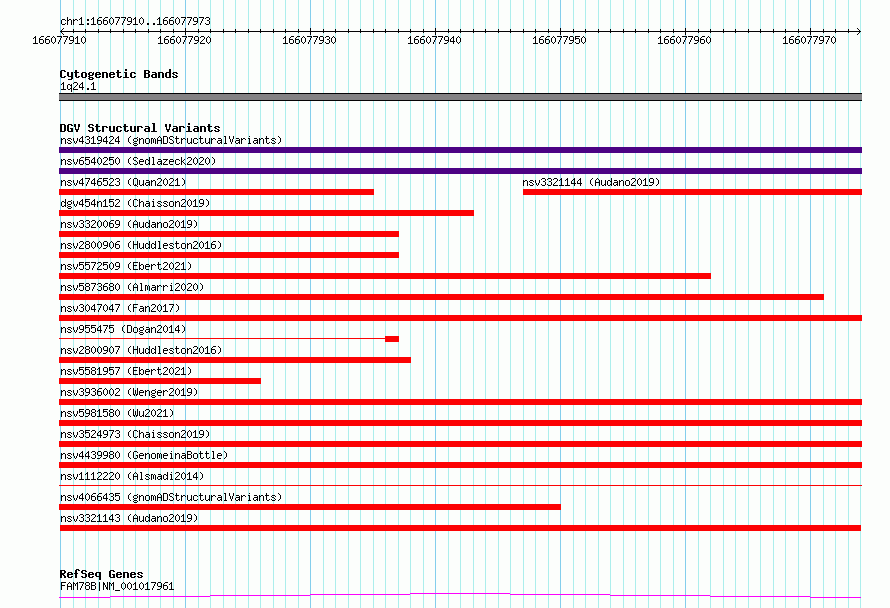Click the red nsv3321144 variant bar
The image size is (890, 608).
692,192
